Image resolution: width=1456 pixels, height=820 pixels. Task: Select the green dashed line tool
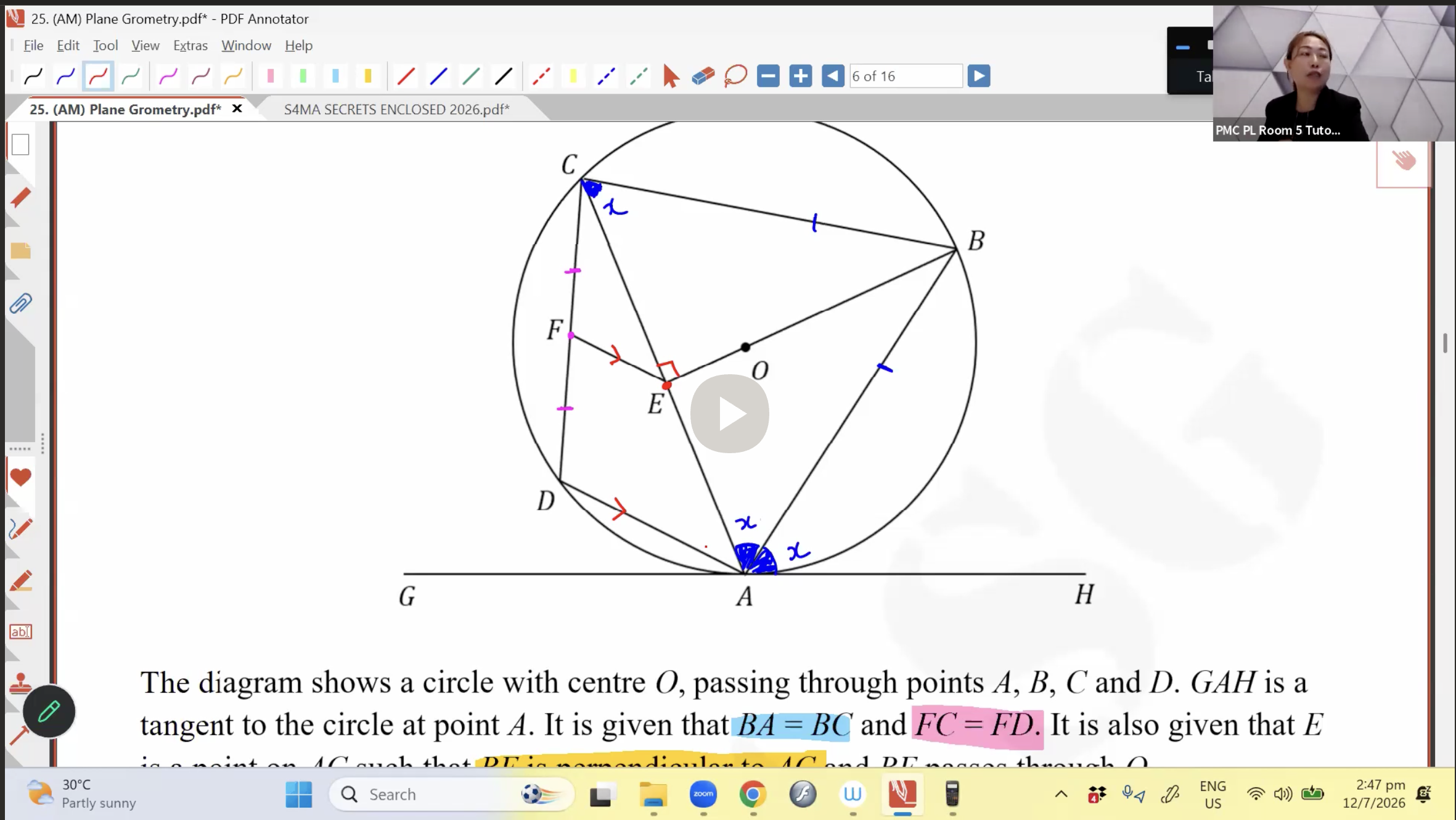pyautogui.click(x=639, y=76)
